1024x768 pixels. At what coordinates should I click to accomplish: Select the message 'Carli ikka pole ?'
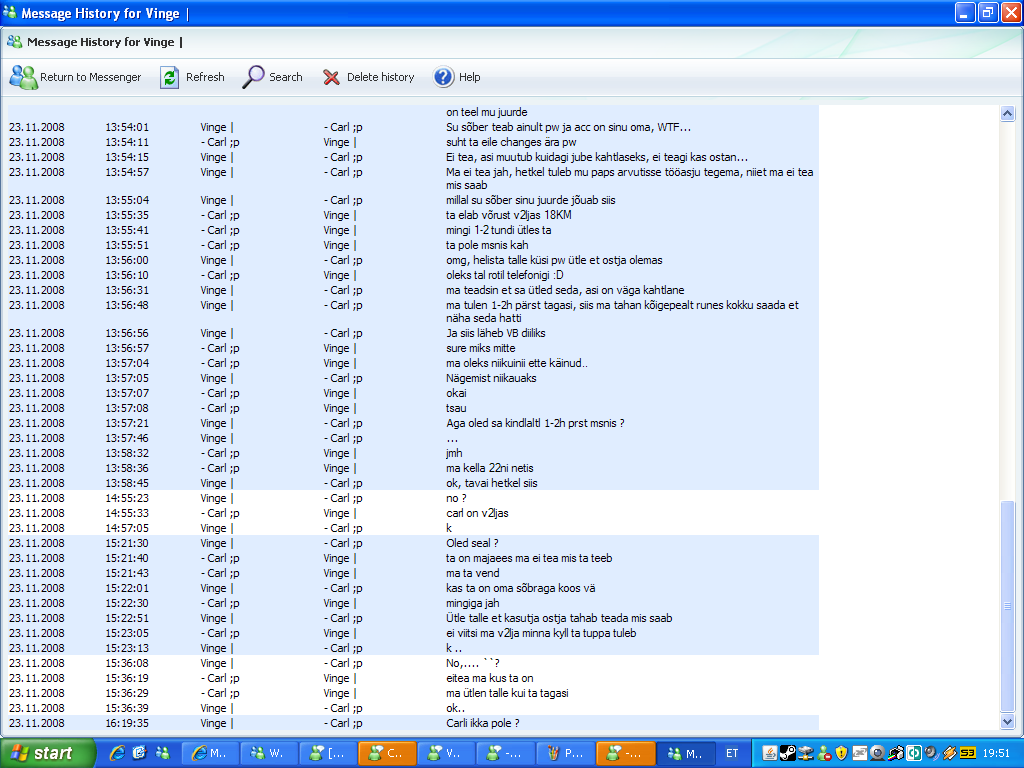482,723
